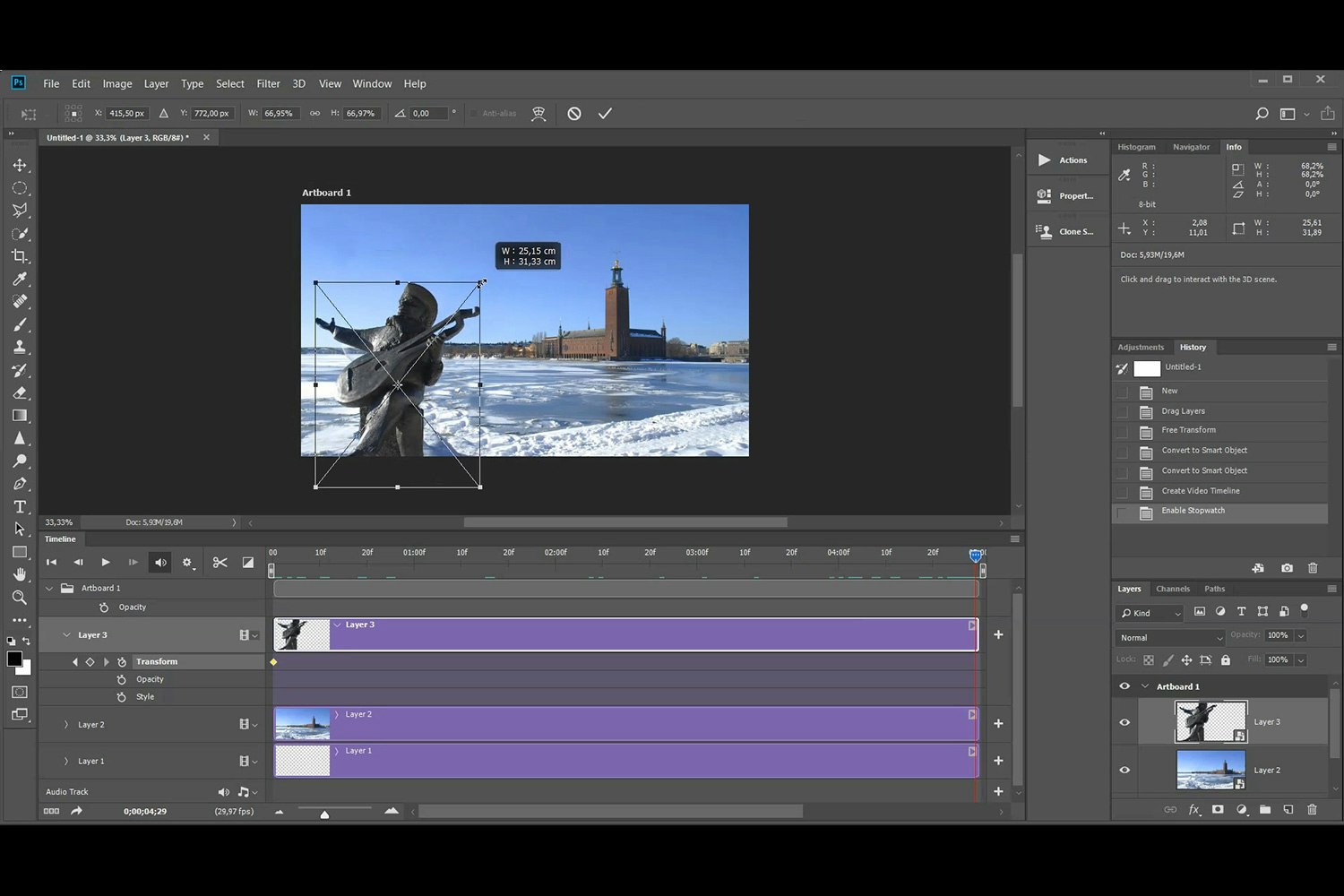Select the Horizontal Type tool
The image size is (1344, 896).
(20, 507)
